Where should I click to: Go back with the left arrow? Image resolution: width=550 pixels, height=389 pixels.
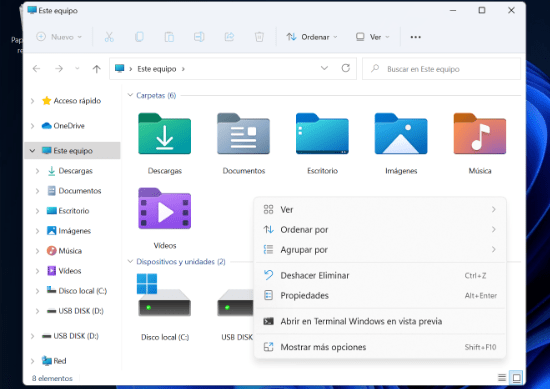point(36,69)
